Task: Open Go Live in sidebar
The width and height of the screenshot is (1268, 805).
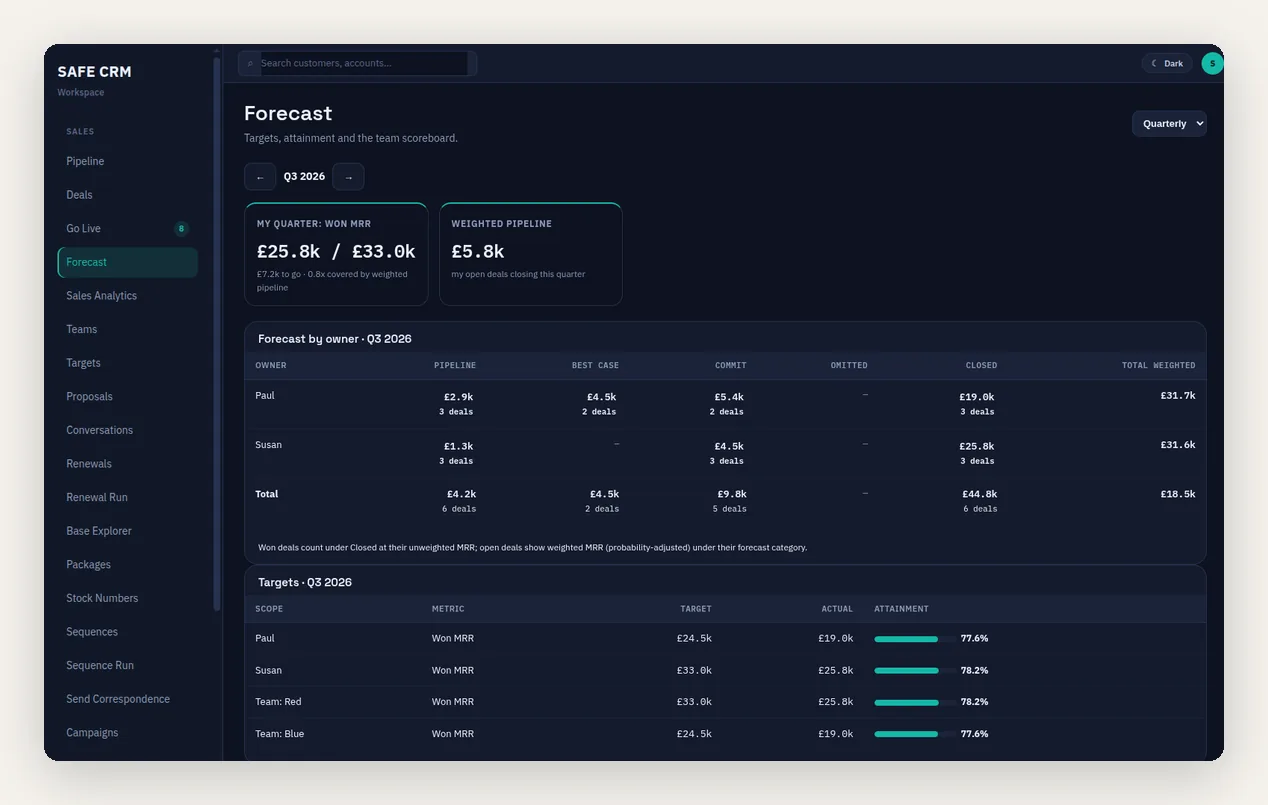Action: pyautogui.click(x=128, y=229)
